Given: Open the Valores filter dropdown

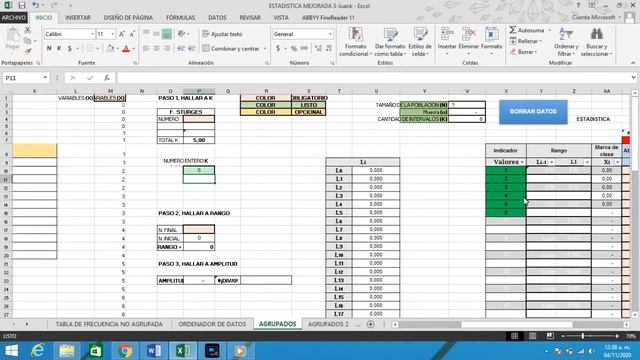Looking at the screenshot, I should 522,162.
